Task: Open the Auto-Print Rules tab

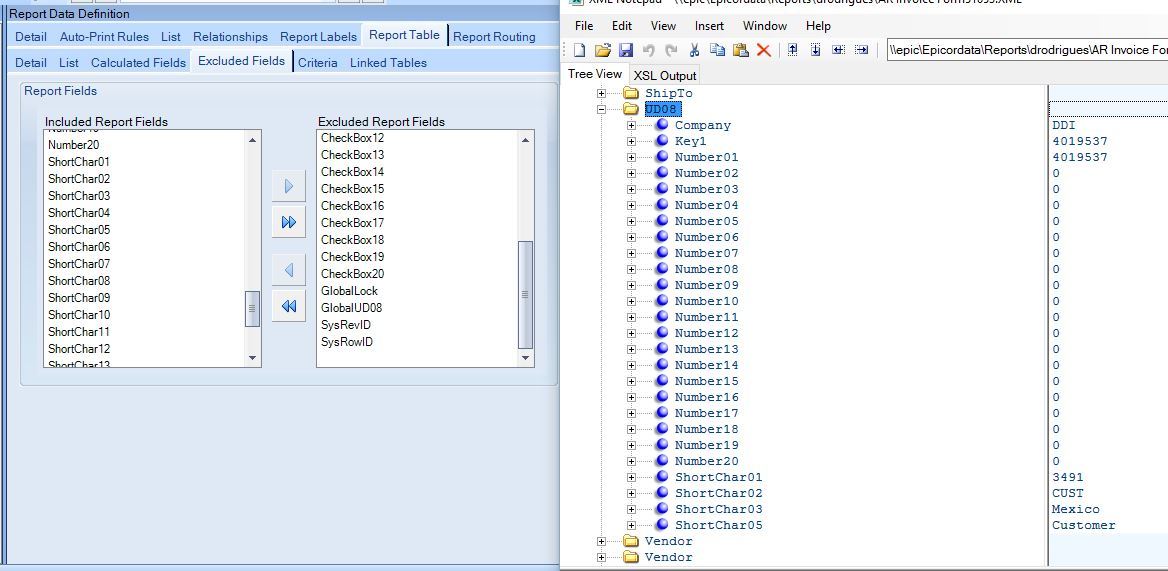Action: (104, 36)
